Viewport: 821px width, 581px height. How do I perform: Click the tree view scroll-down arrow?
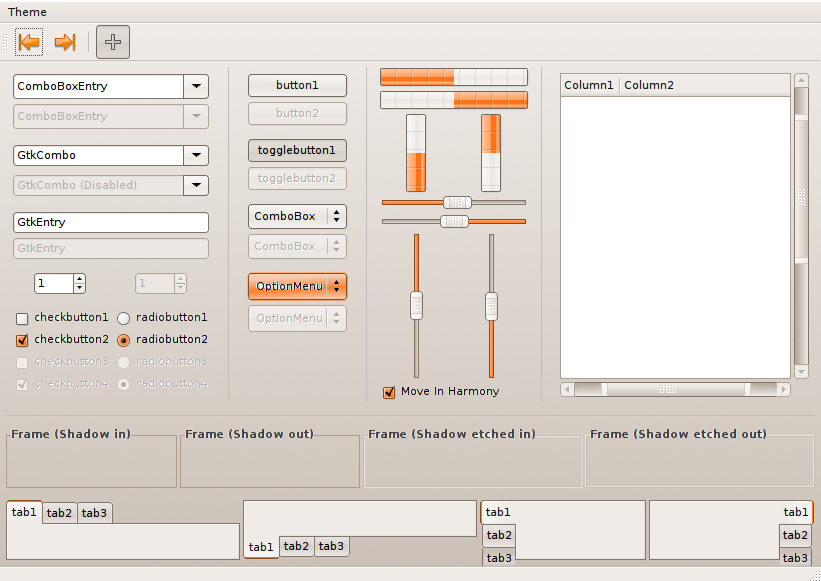pyautogui.click(x=801, y=372)
